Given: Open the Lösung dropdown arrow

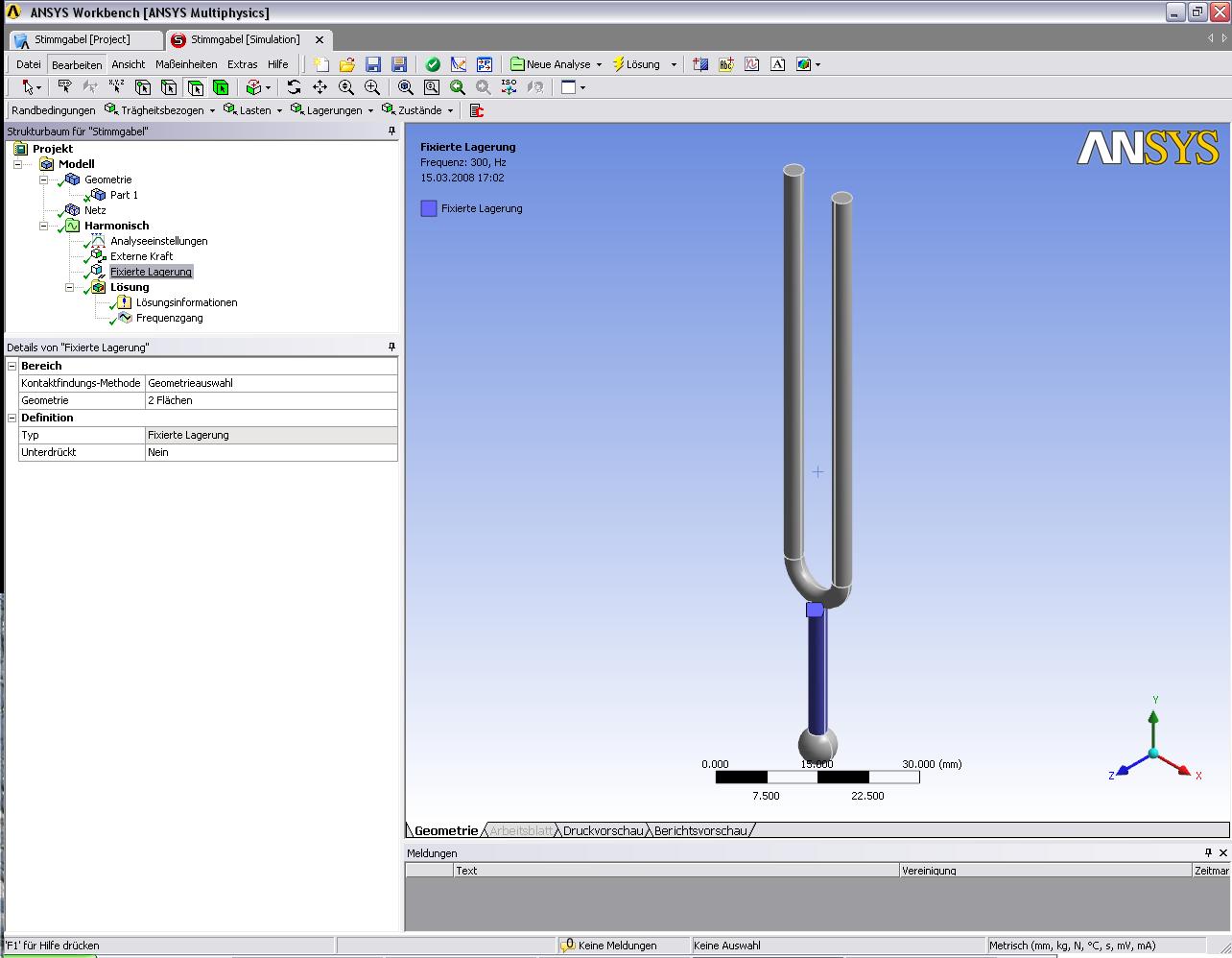Looking at the screenshot, I should (x=674, y=65).
